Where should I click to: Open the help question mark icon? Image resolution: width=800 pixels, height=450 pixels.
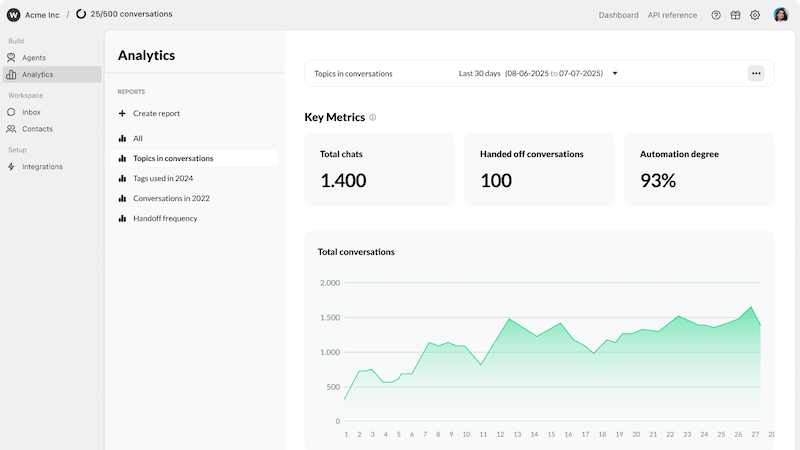pyautogui.click(x=716, y=15)
